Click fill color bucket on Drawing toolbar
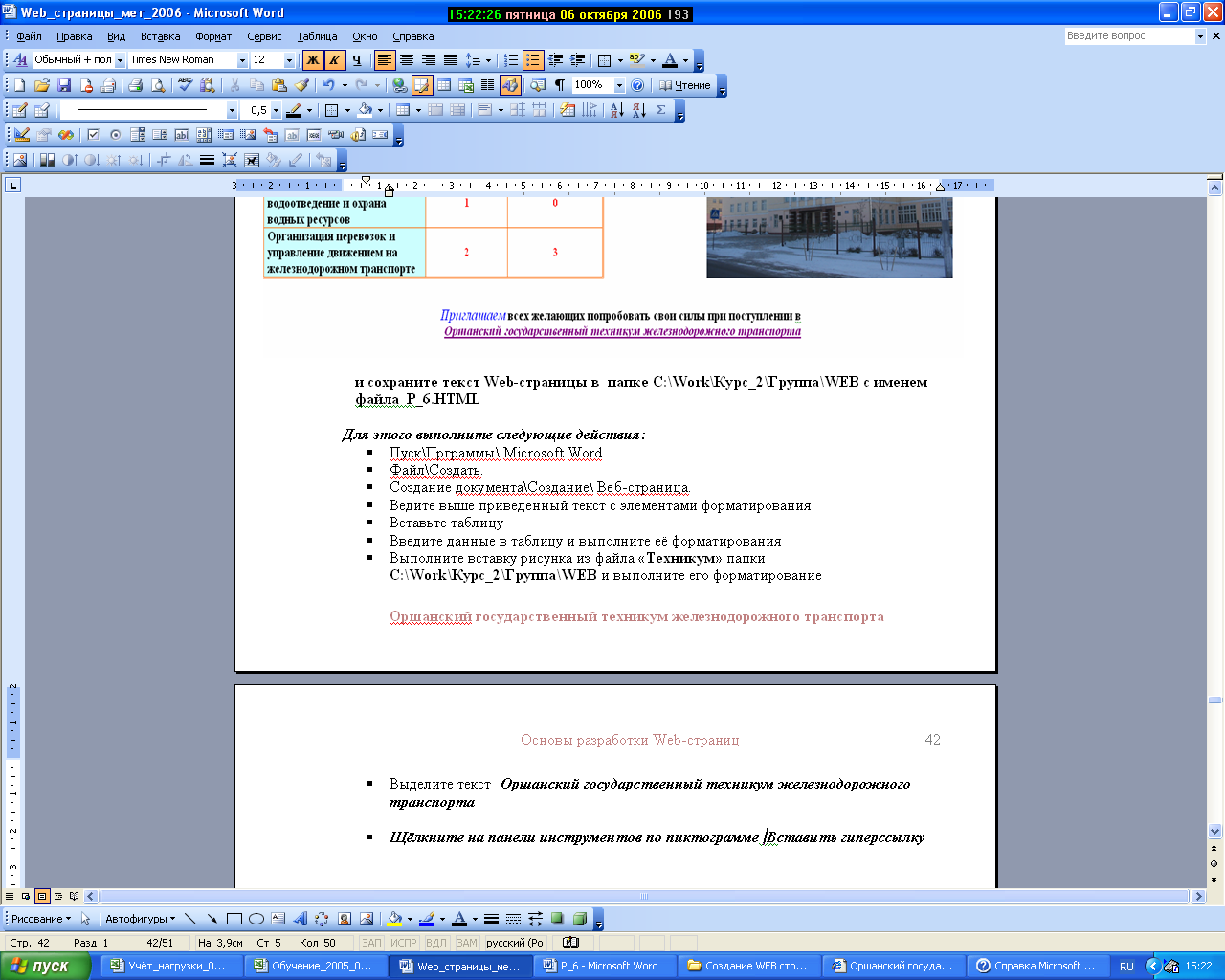1225x980 pixels. (393, 919)
